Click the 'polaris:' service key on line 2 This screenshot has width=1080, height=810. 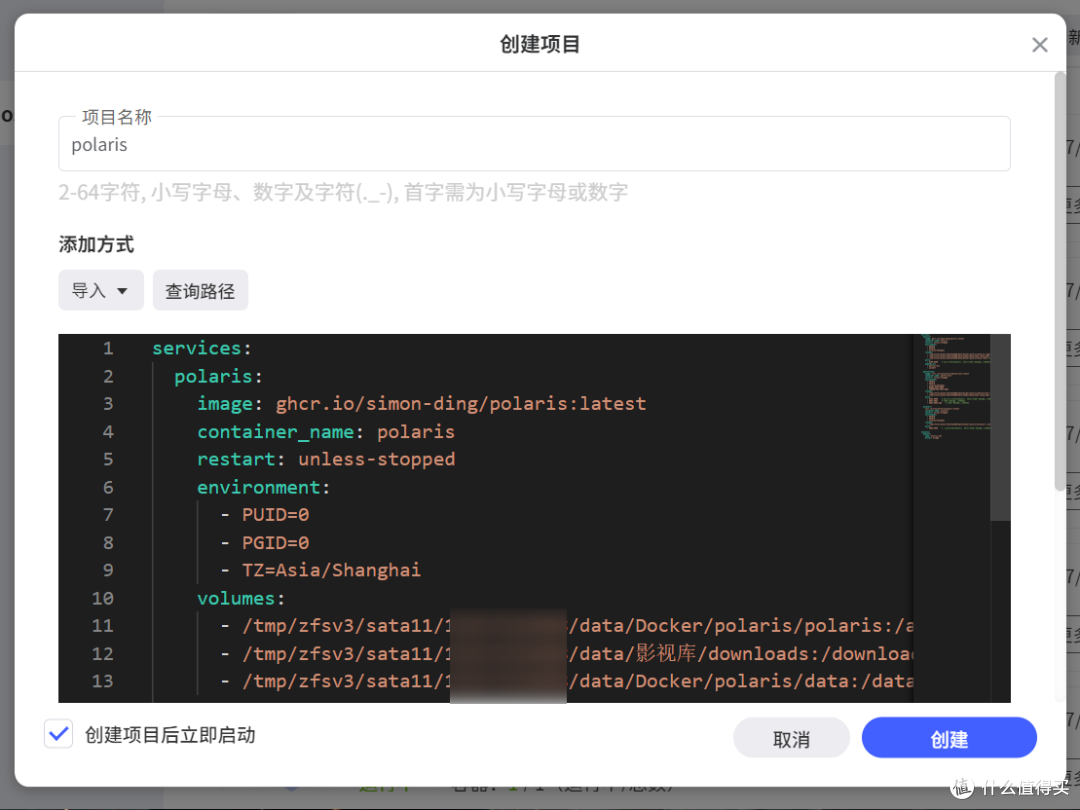tap(218, 376)
